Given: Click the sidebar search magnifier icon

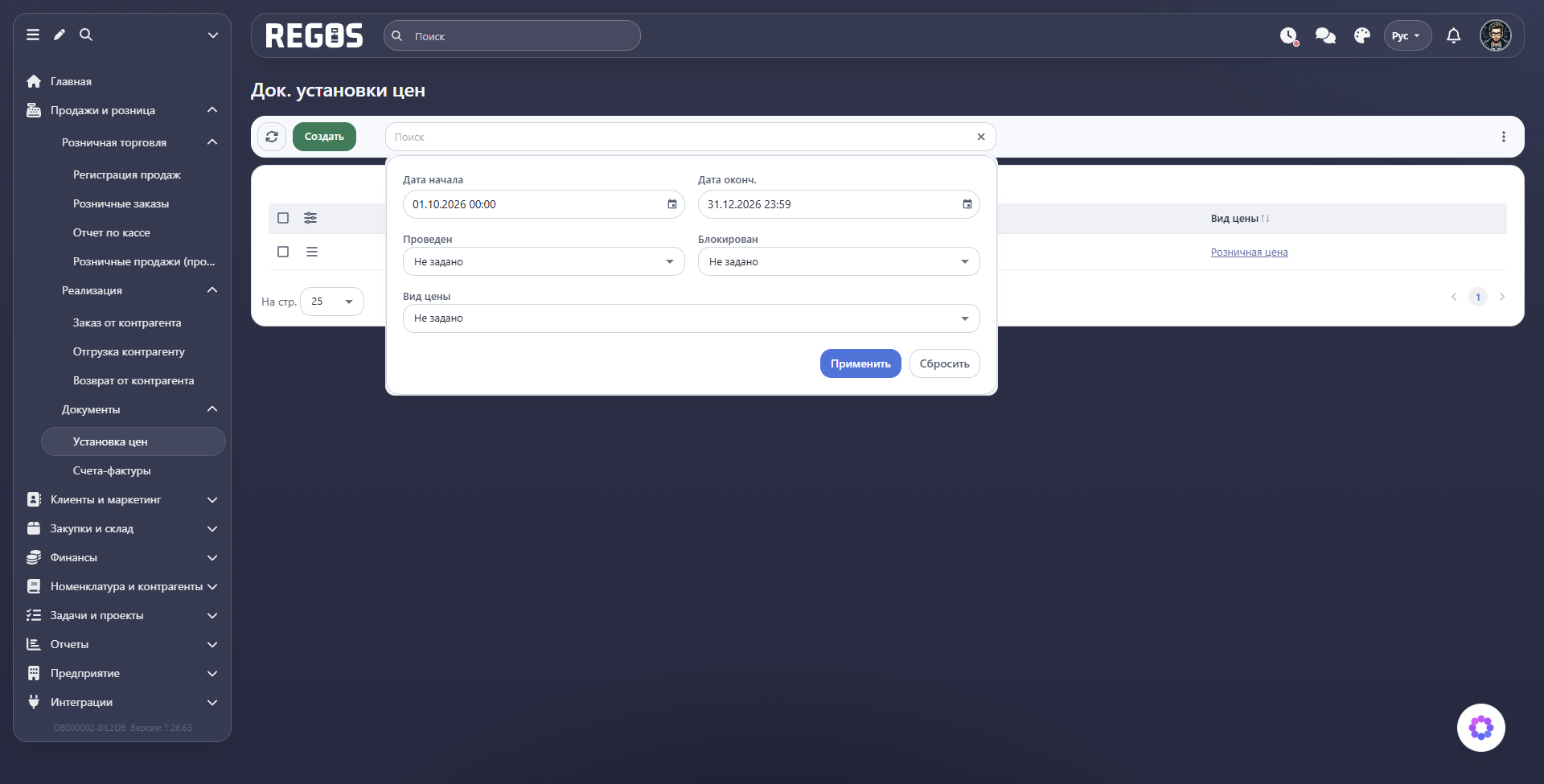Looking at the screenshot, I should point(86,35).
